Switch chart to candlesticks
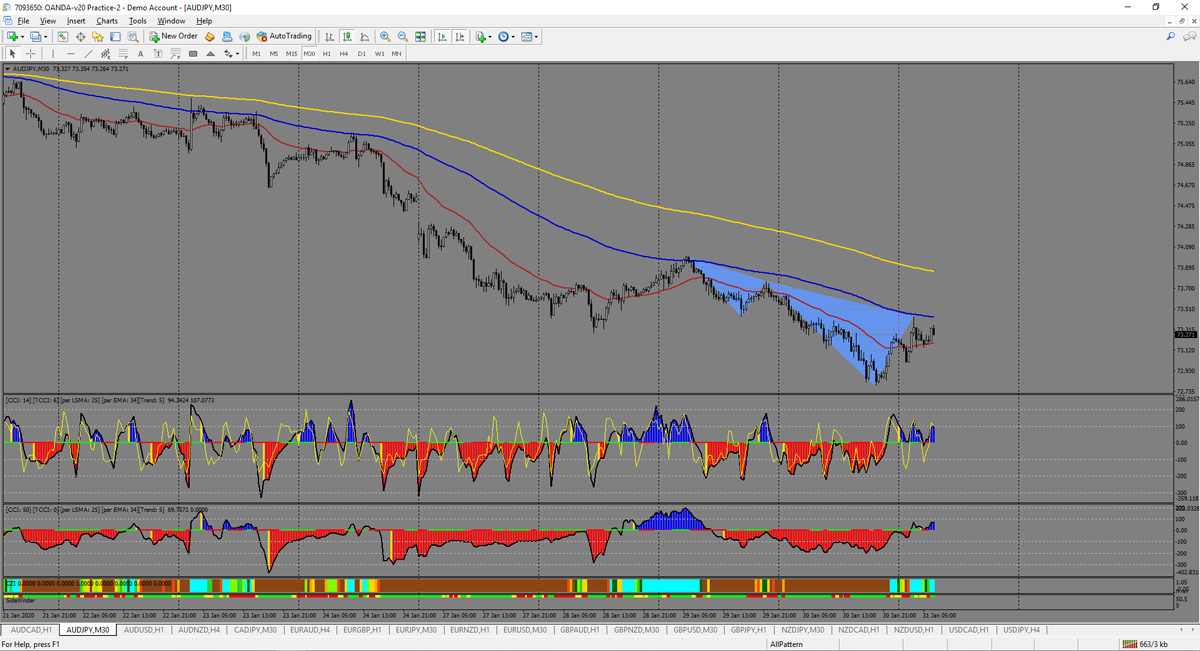 (x=346, y=37)
